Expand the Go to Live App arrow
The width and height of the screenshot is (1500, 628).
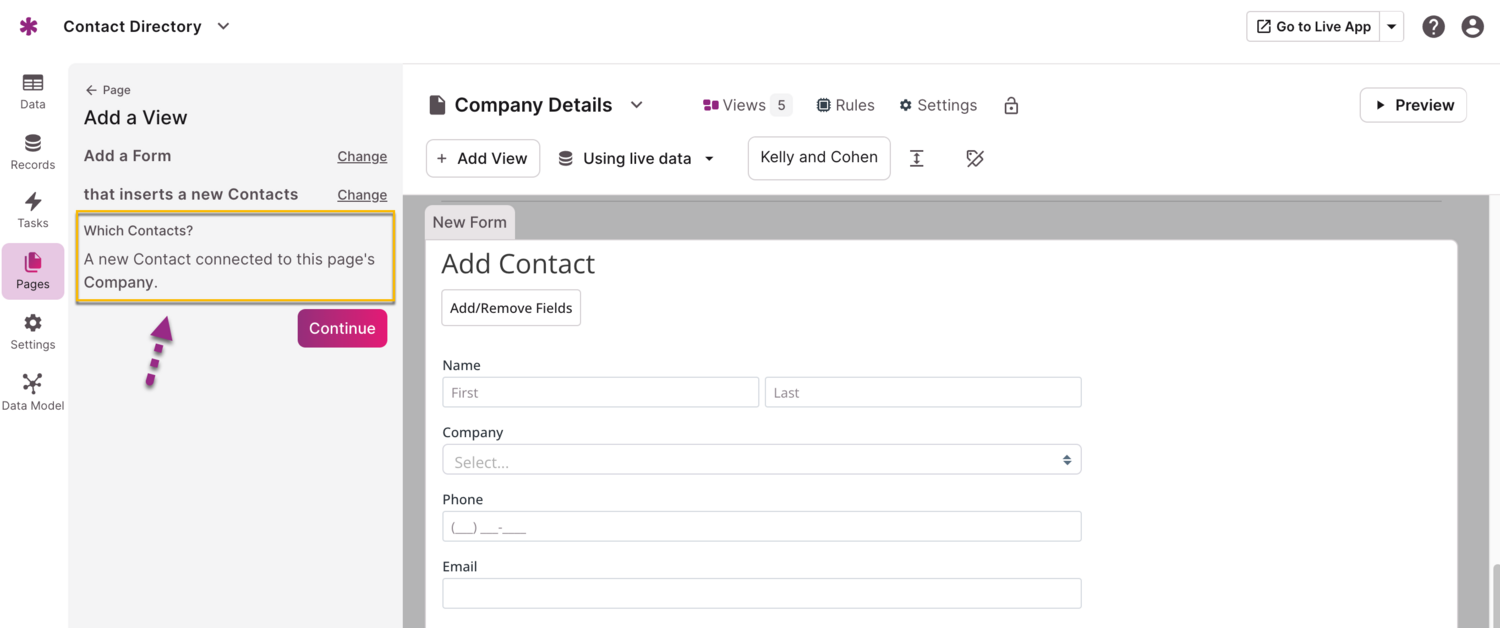tap(1392, 27)
